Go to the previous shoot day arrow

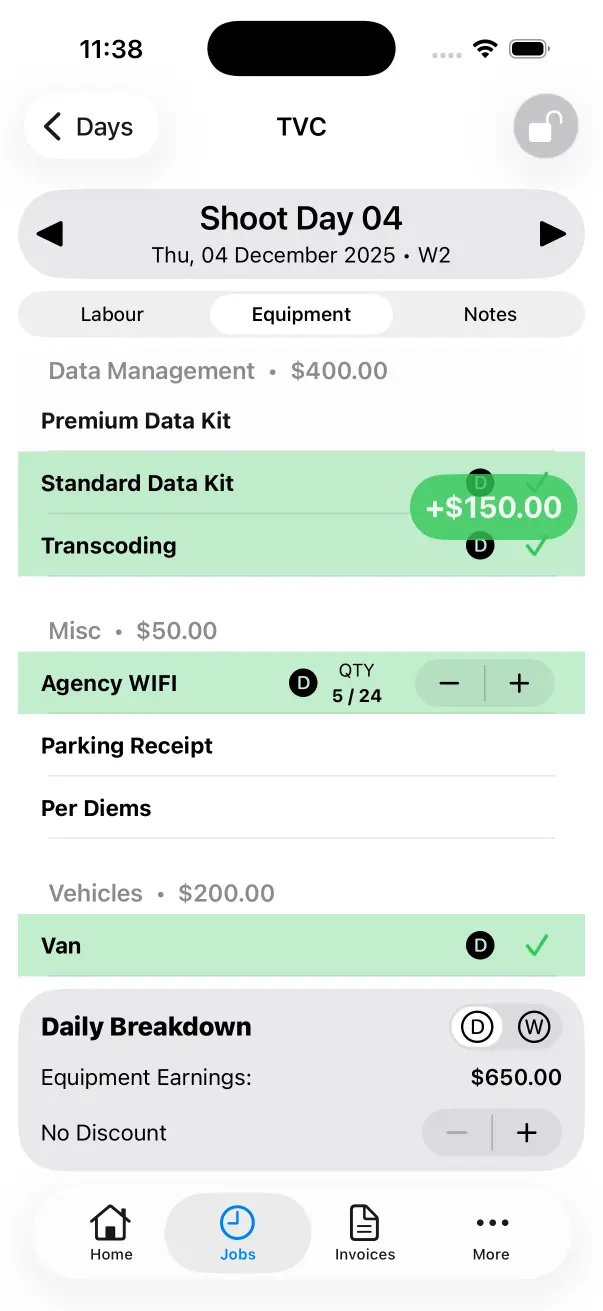click(x=49, y=233)
